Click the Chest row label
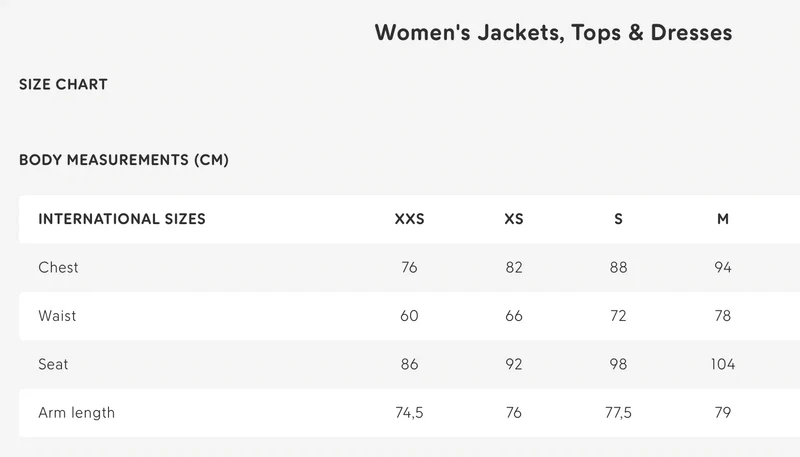This screenshot has width=800, height=457. 58,267
